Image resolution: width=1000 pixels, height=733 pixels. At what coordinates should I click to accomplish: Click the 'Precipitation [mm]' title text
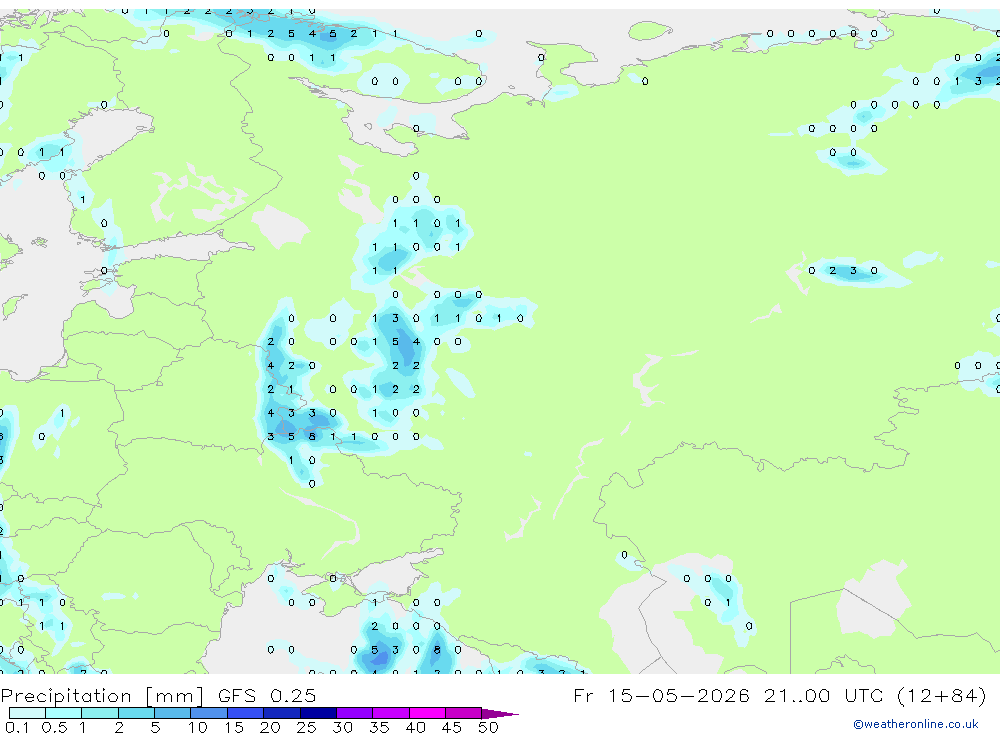(102, 696)
